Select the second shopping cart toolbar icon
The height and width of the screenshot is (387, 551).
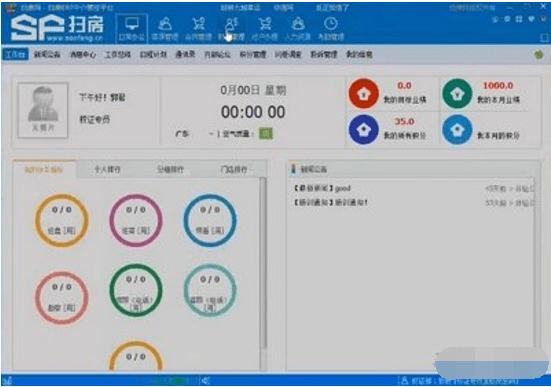tap(265, 28)
